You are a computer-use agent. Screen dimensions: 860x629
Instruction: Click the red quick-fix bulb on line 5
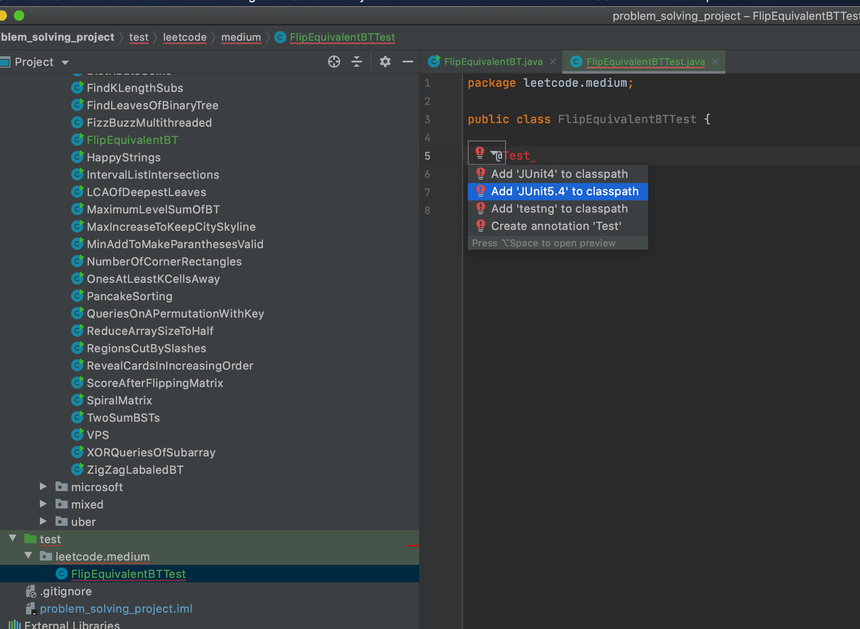click(x=480, y=154)
